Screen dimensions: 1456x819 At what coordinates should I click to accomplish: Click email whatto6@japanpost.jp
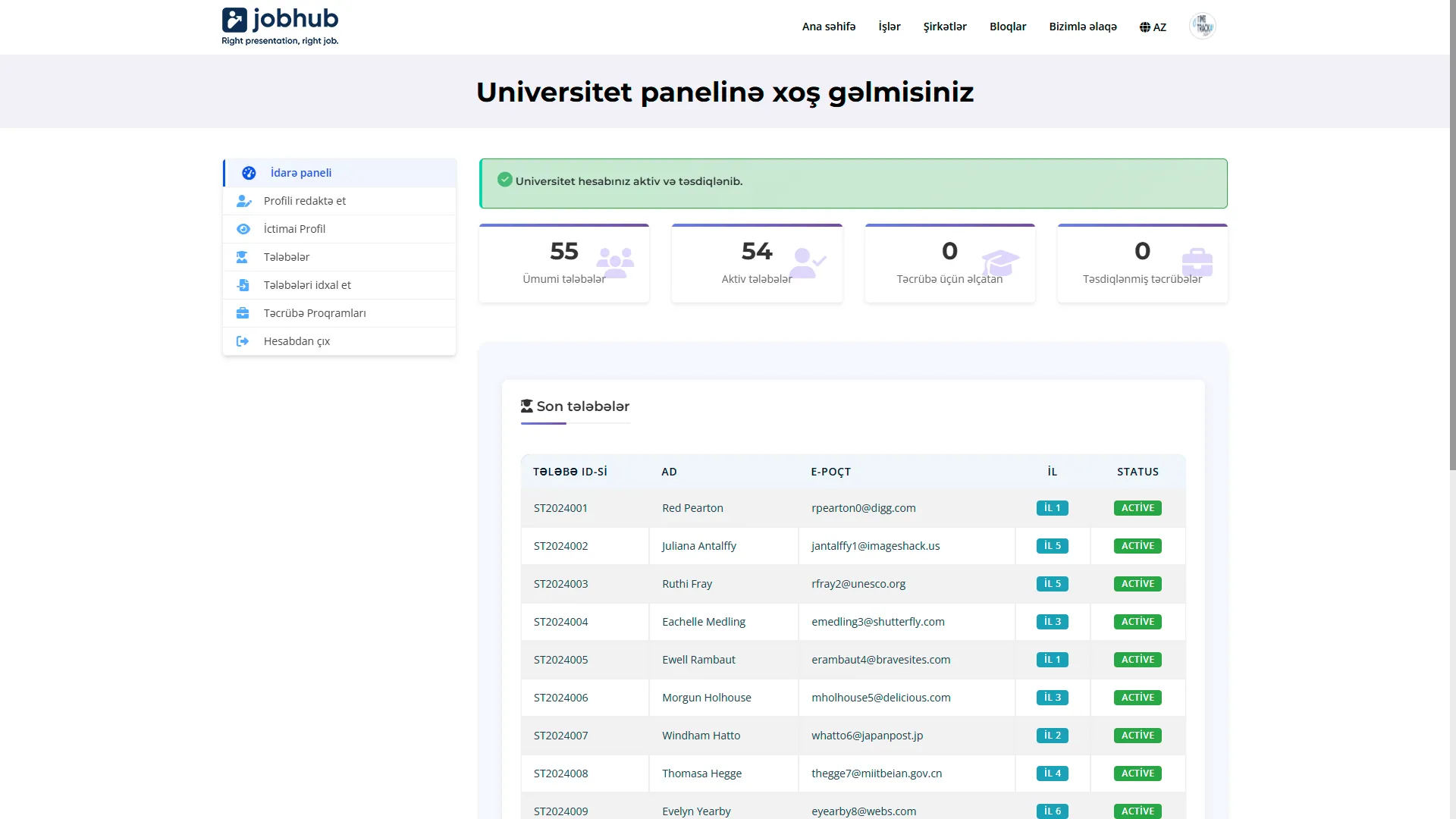(867, 736)
